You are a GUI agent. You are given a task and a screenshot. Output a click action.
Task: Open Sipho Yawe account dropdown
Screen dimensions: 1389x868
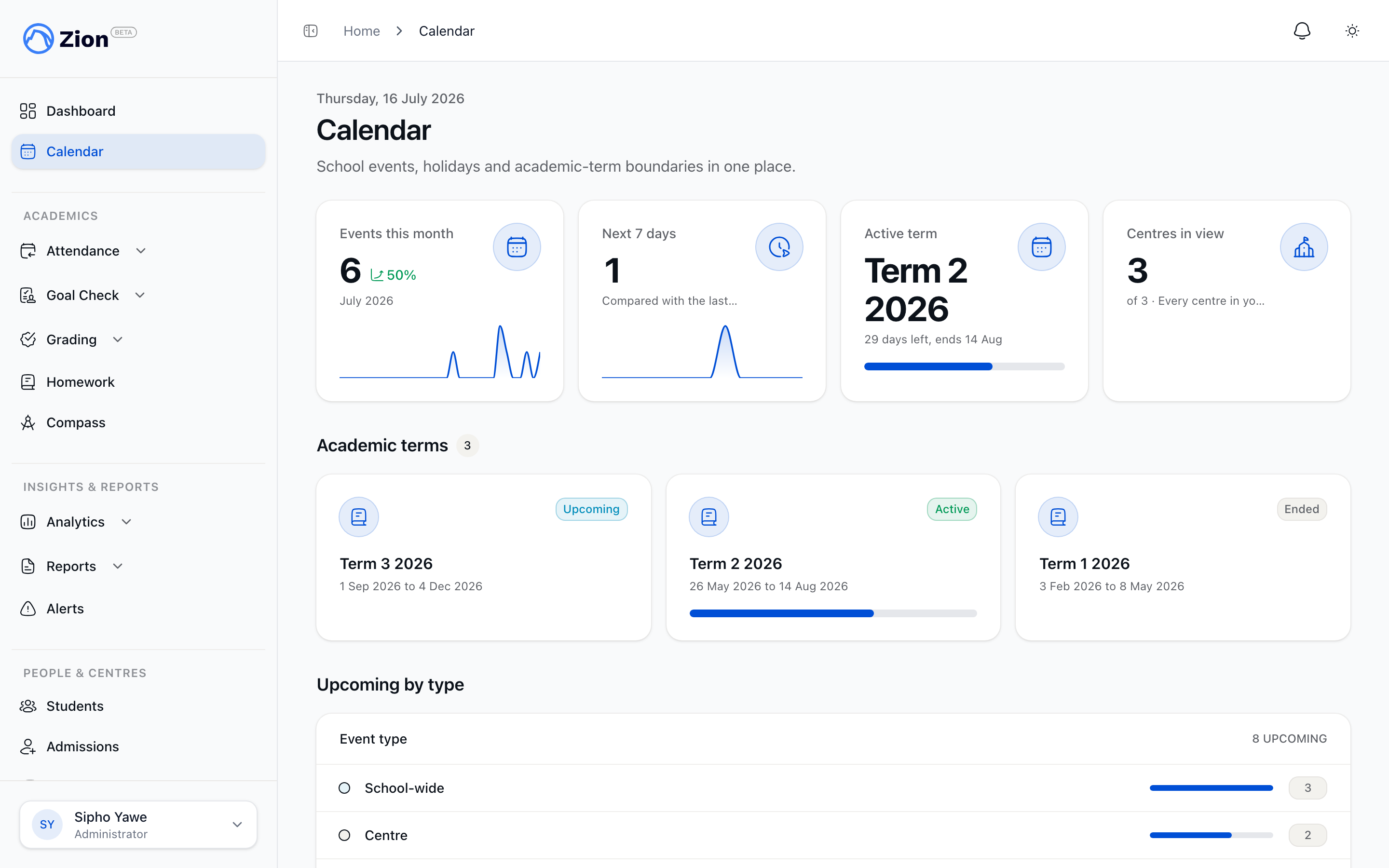(138, 825)
